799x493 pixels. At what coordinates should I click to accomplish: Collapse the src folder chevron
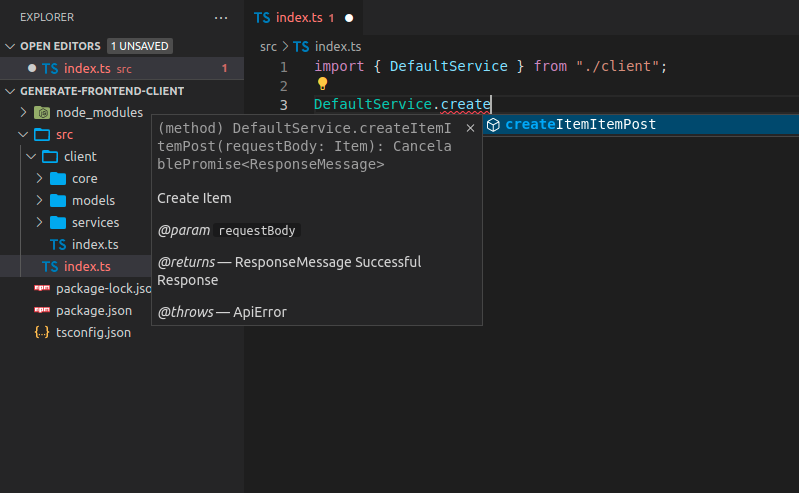[24, 135]
